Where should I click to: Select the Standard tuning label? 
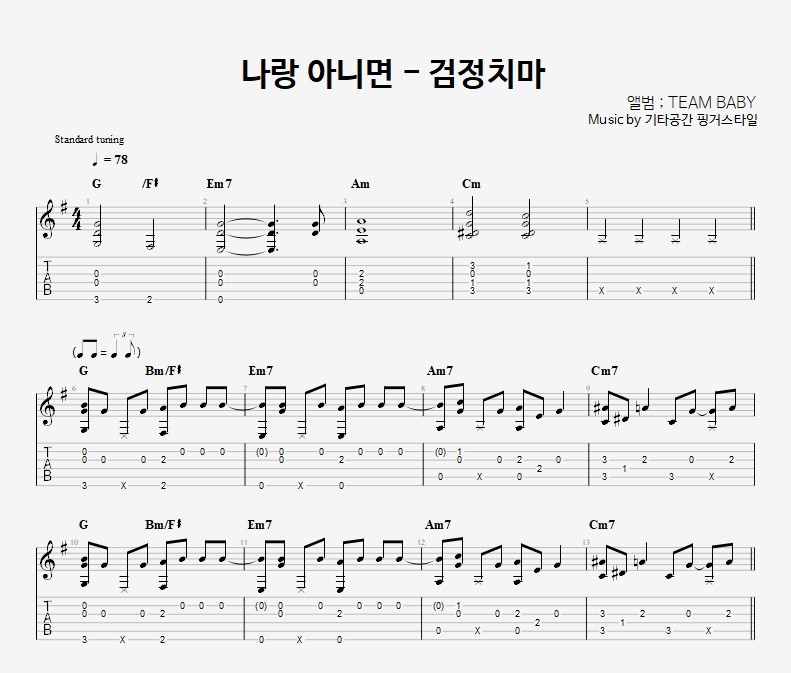tap(89, 139)
